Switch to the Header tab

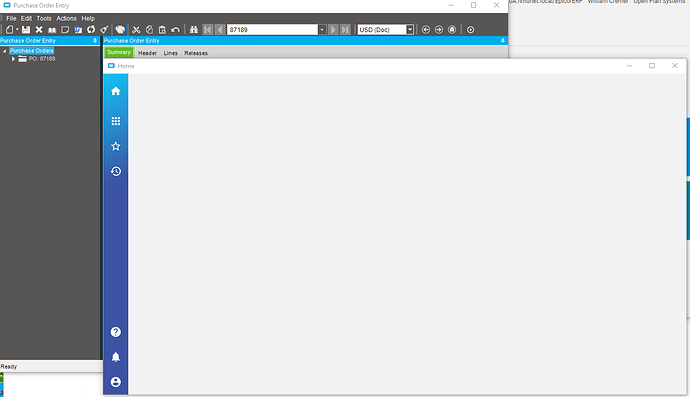click(147, 53)
